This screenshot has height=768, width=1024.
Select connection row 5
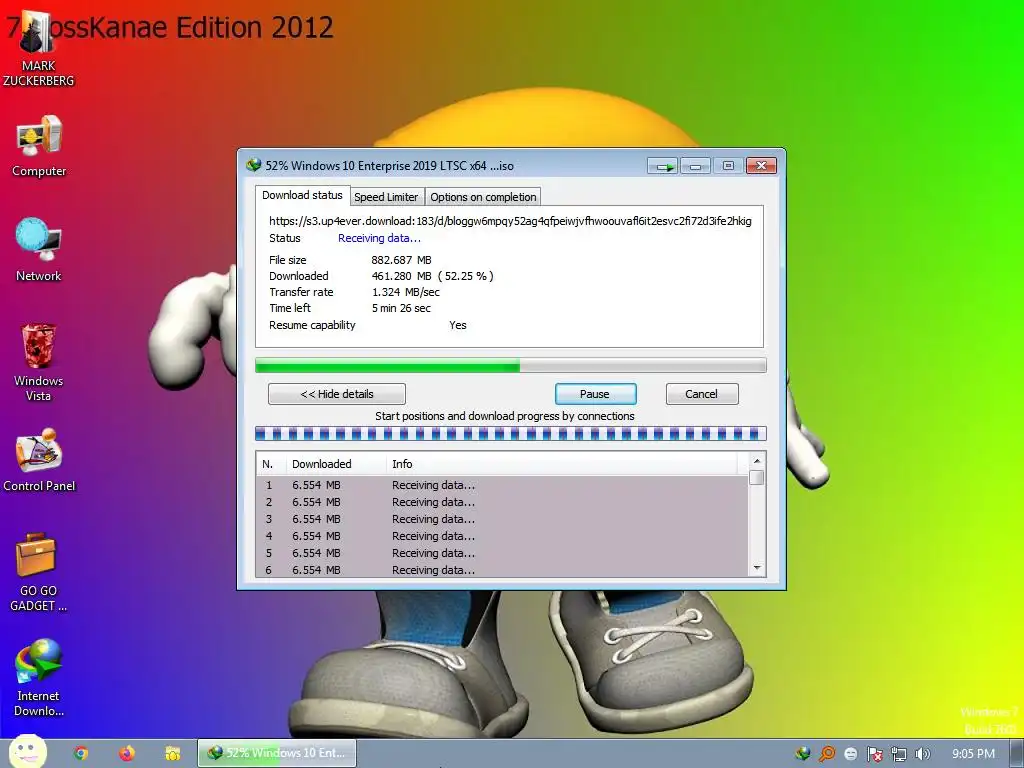(x=502, y=553)
